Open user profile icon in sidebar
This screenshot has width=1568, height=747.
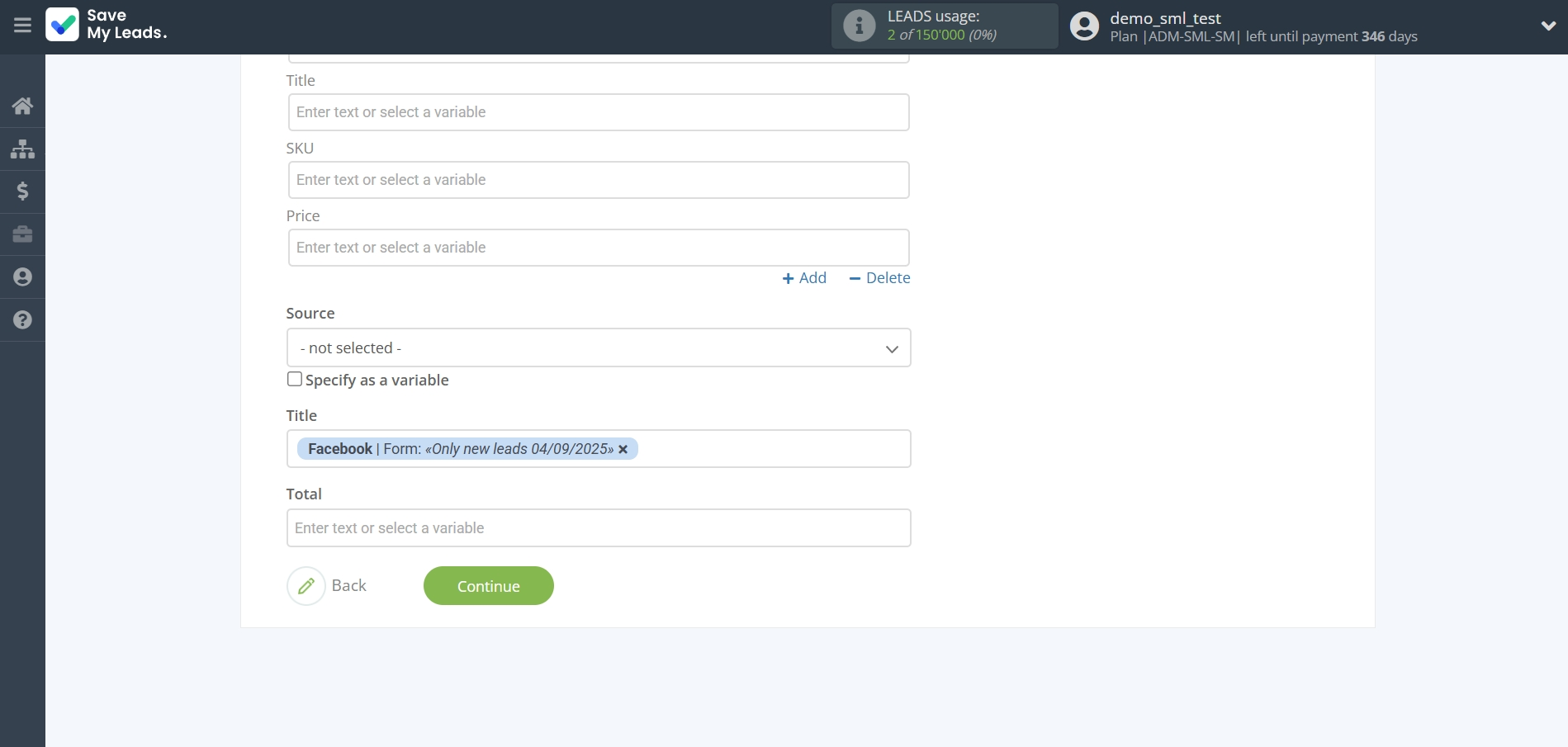[x=22, y=277]
